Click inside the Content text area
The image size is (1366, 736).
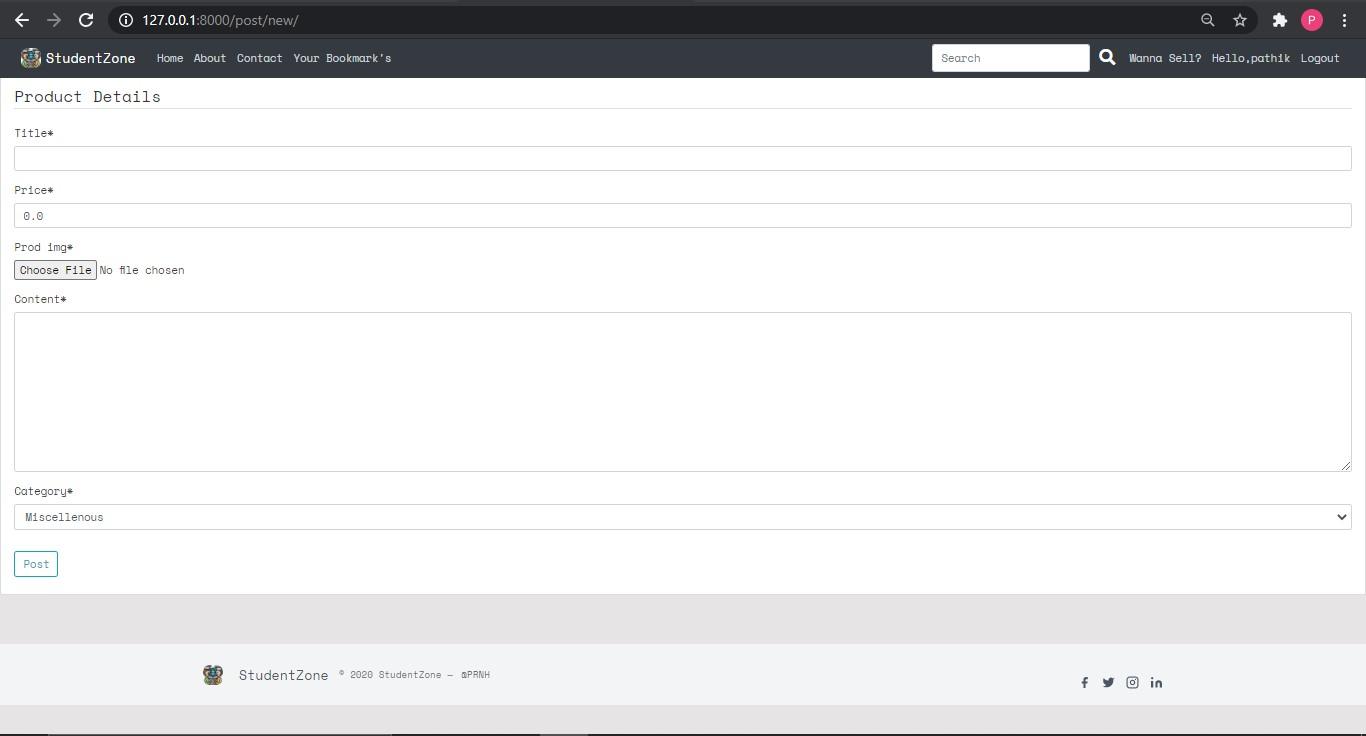(683, 392)
